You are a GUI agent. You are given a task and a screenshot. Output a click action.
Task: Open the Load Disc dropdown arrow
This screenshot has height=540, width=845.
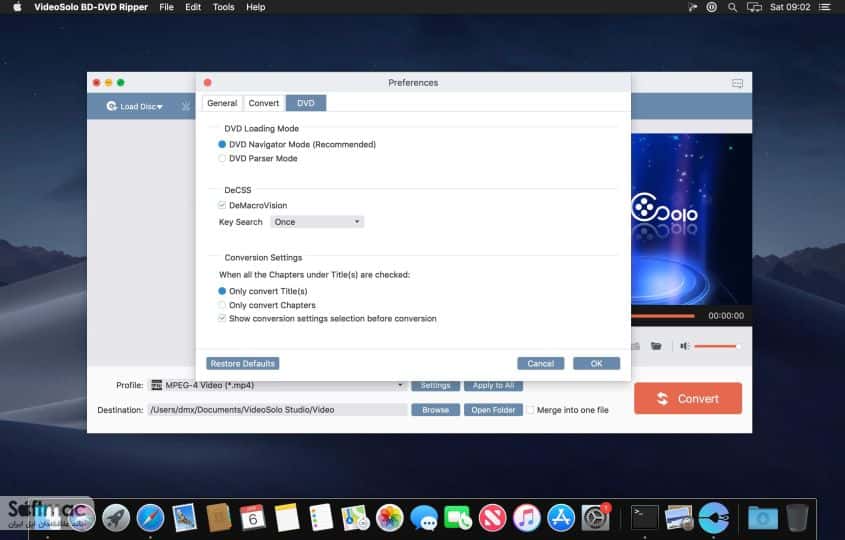(160, 107)
